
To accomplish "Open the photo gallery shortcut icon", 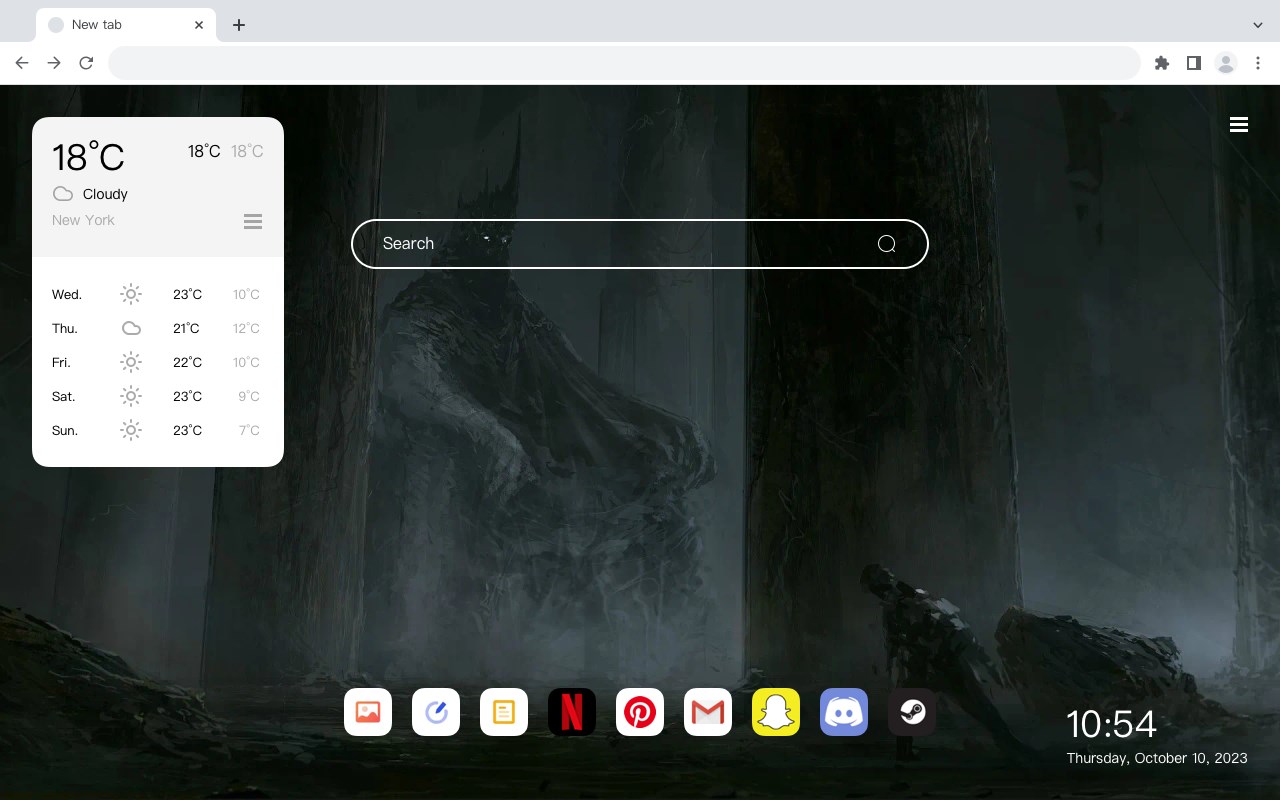I will pyautogui.click(x=368, y=712).
